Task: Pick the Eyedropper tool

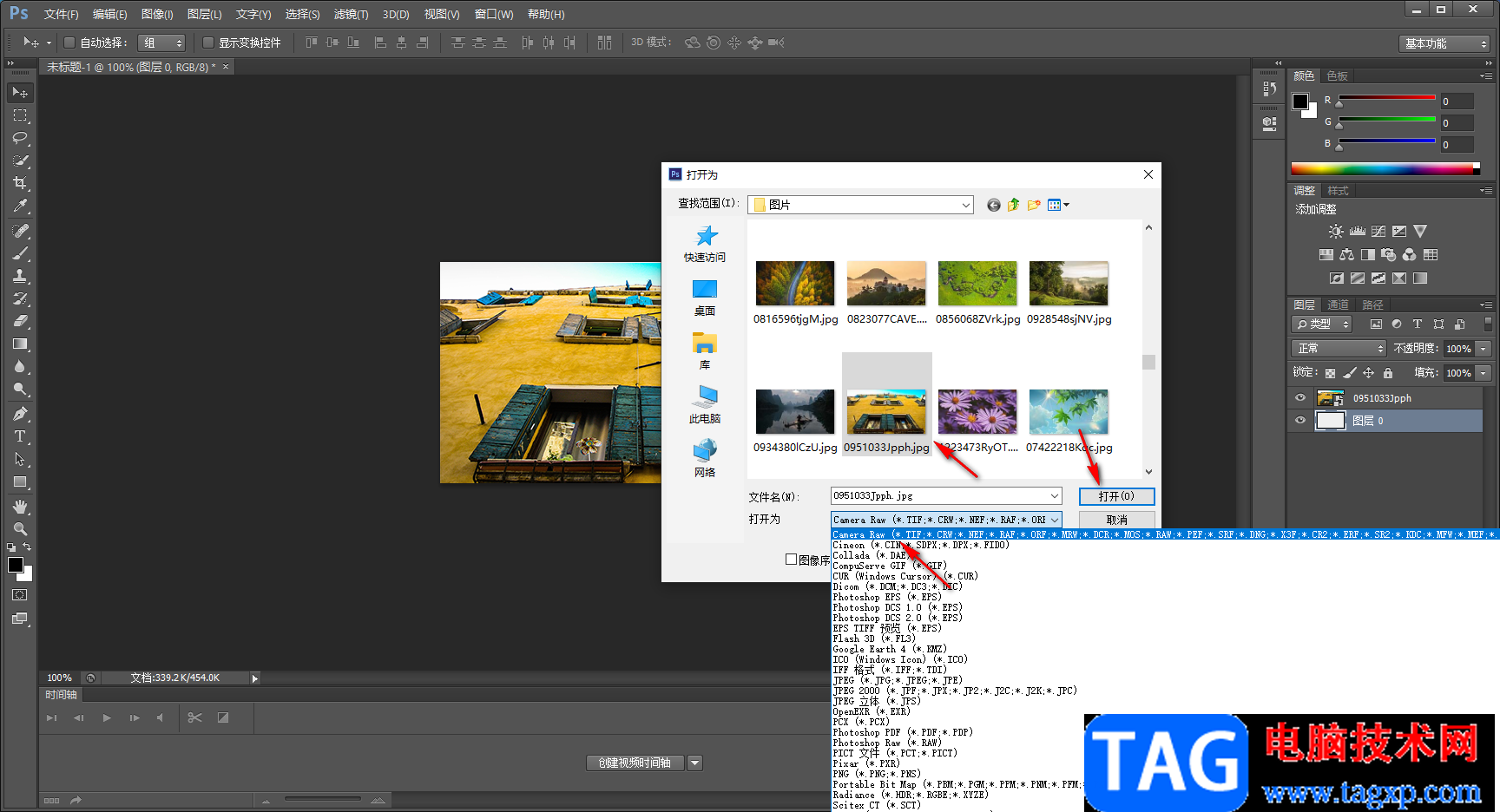Action: pyautogui.click(x=20, y=206)
